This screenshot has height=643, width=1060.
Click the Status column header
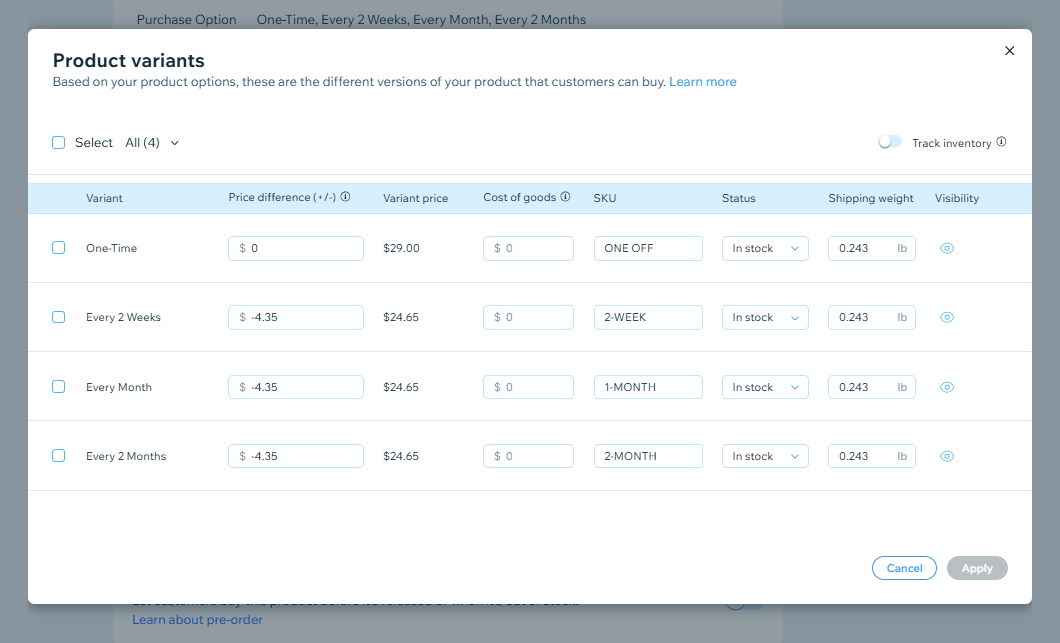click(739, 198)
